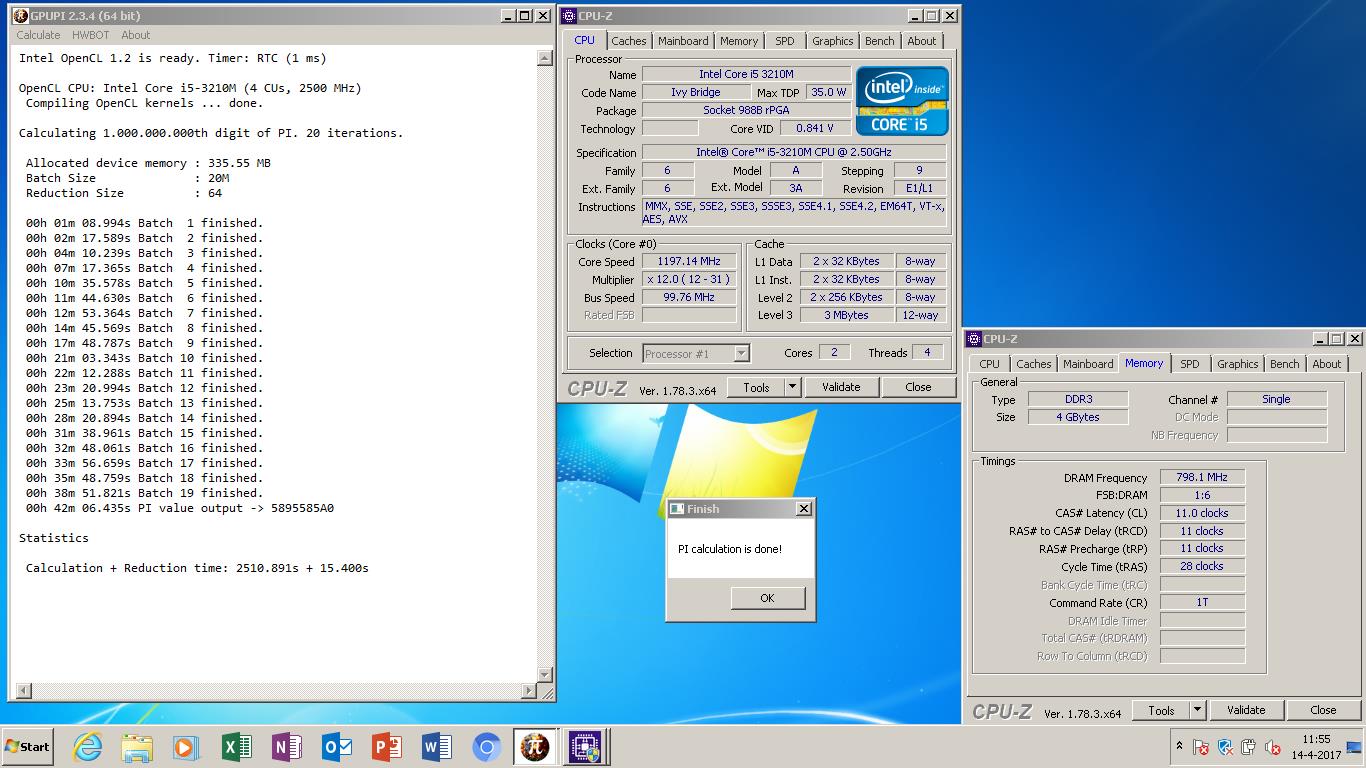
Task: Select CPU tab in CPU-Z Memory window
Action: [989, 364]
